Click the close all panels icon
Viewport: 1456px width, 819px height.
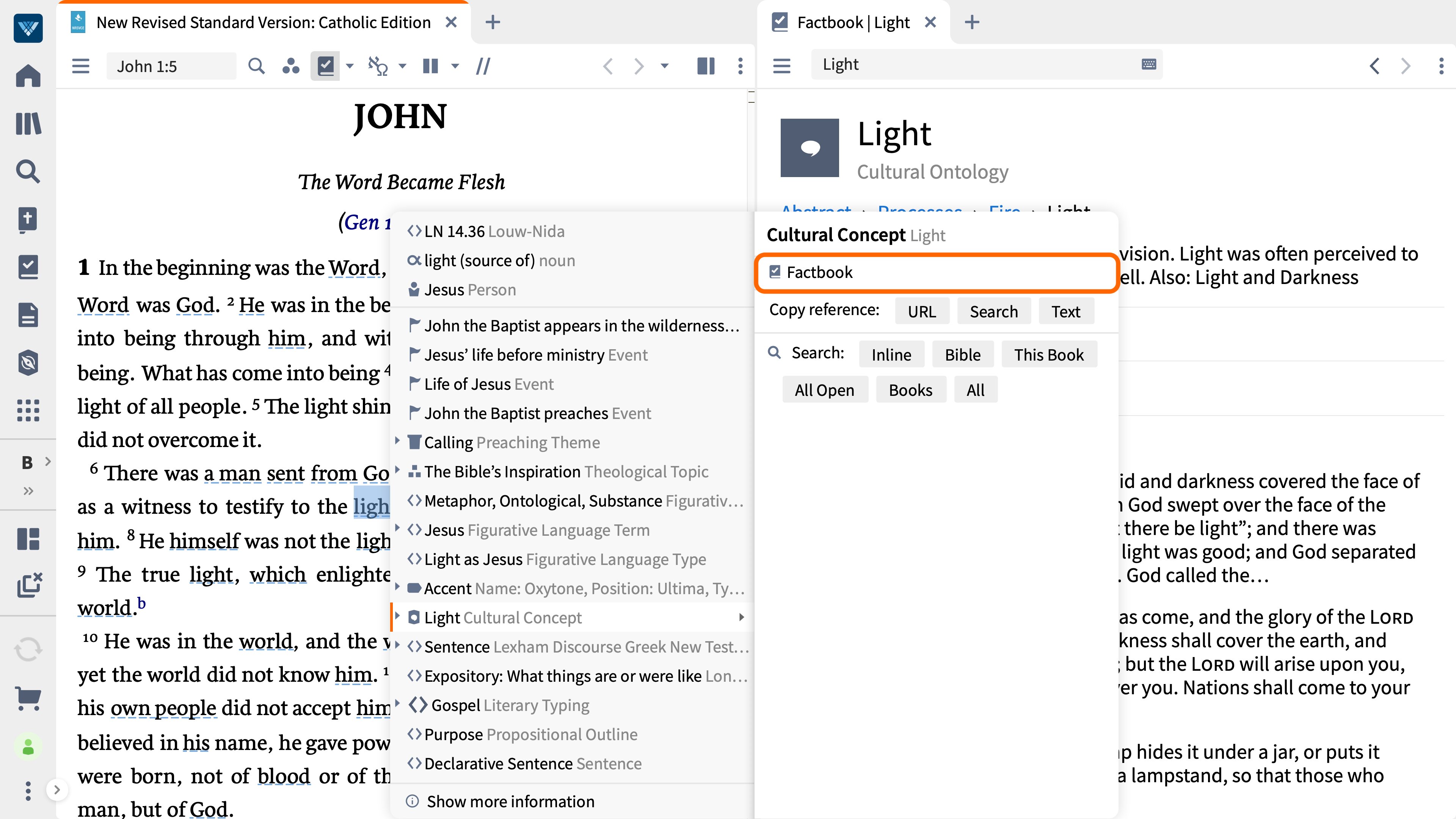[30, 585]
